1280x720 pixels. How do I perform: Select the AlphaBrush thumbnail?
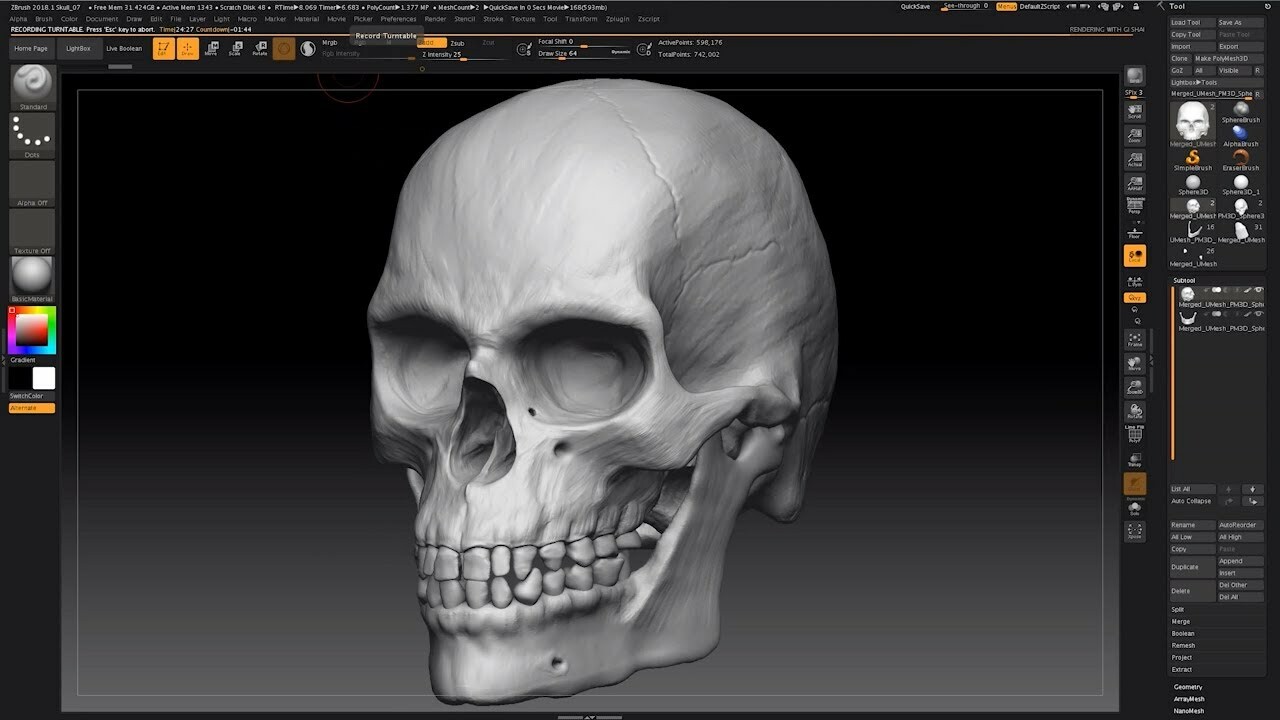(x=1240, y=135)
